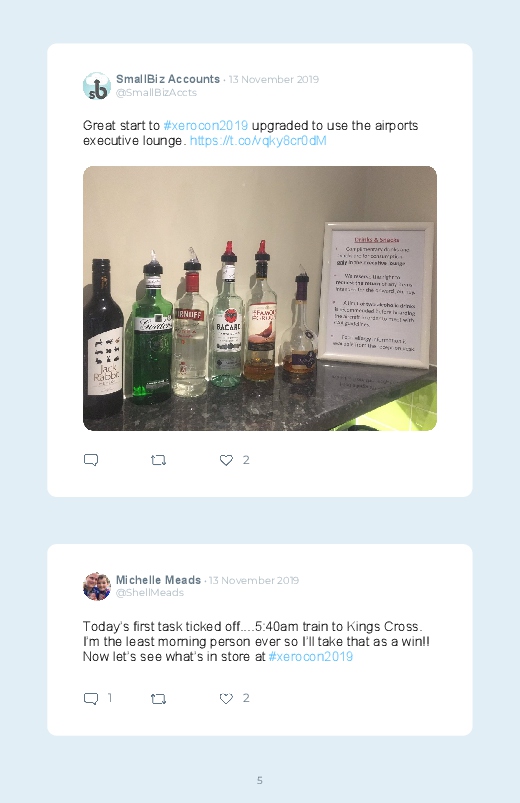The height and width of the screenshot is (803, 520).
Task: Reply to the SmallBiz Accounts tweet
Action: tap(91, 460)
